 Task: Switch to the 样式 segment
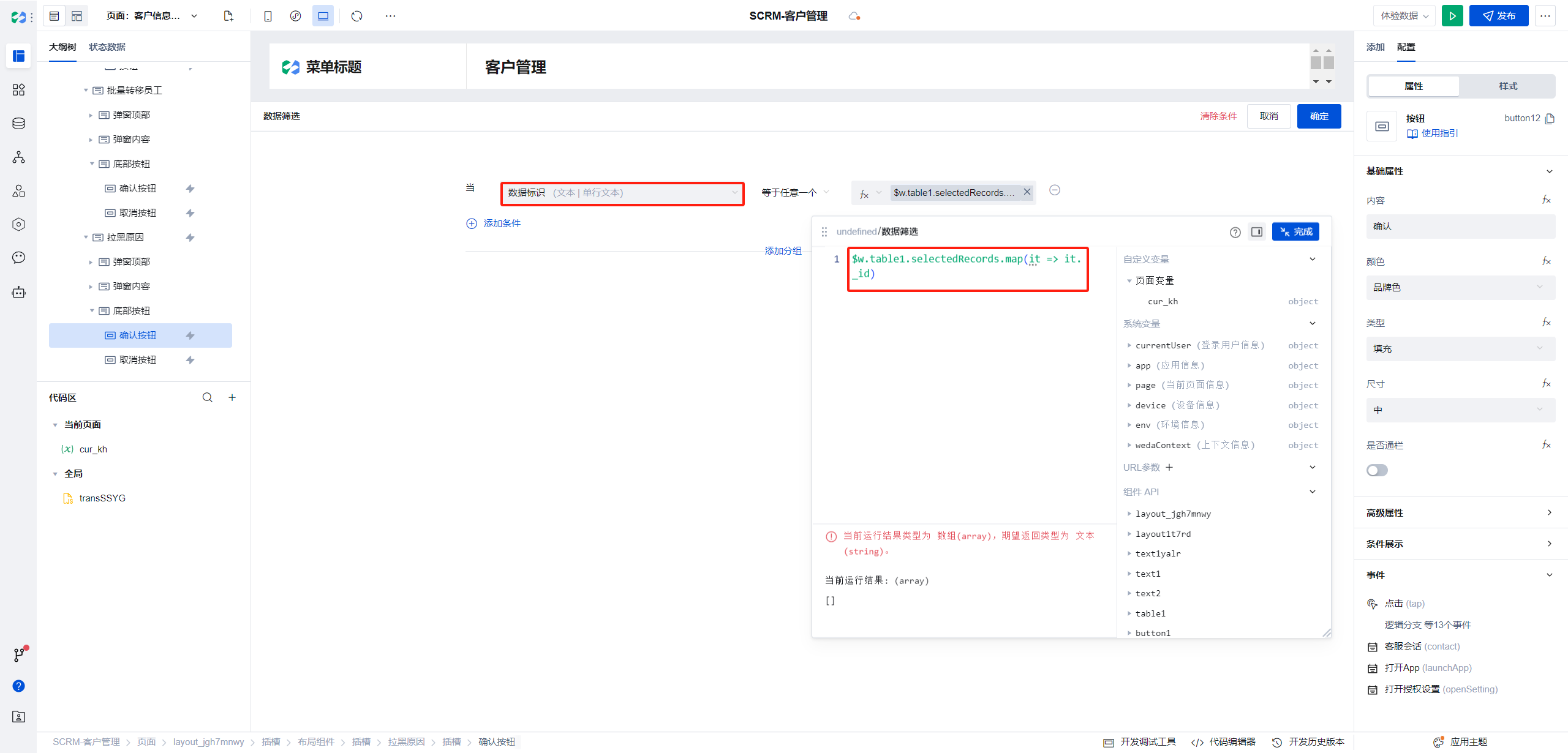pyautogui.click(x=1507, y=86)
